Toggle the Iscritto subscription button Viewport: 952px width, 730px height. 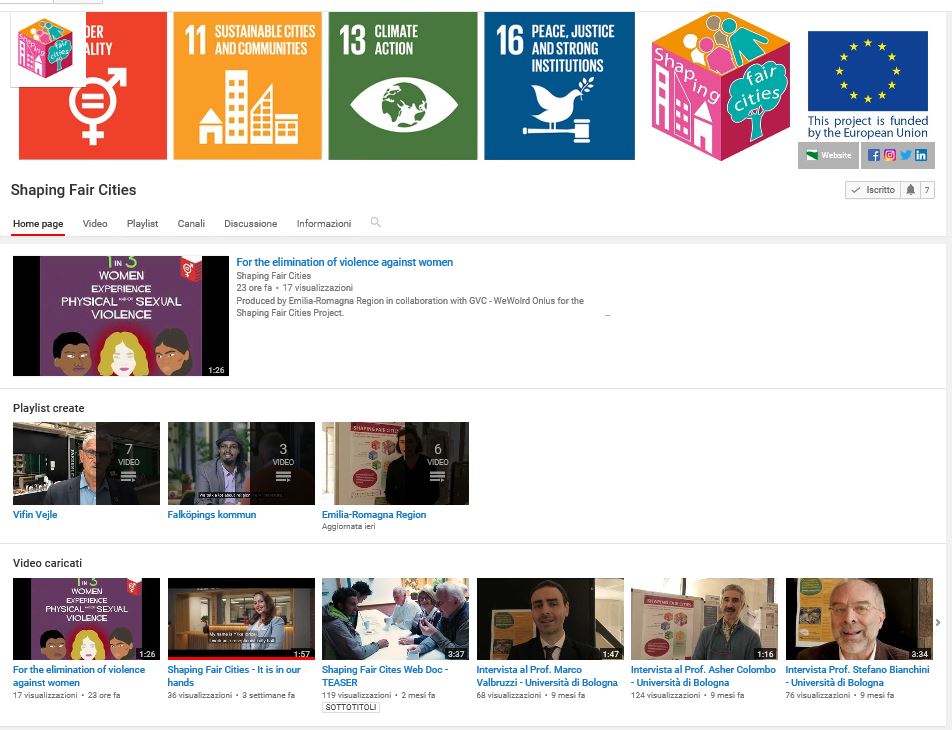[872, 190]
